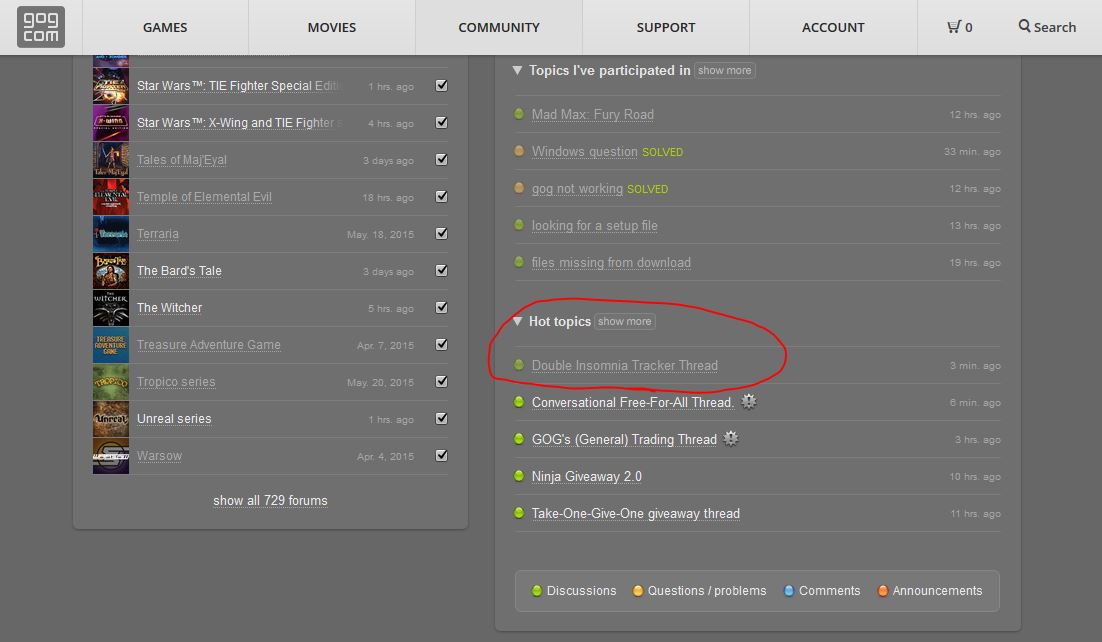Image resolution: width=1102 pixels, height=642 pixels.
Task: Click the green dot beside Ninja Giveaway 2.0
Action: 519,475
